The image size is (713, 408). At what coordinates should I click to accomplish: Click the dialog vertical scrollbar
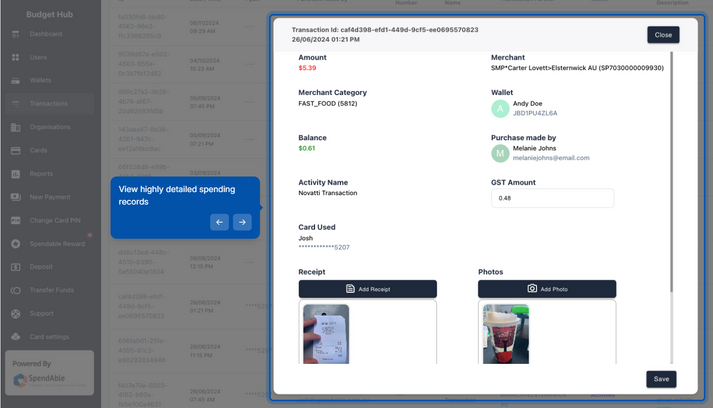pos(671,172)
